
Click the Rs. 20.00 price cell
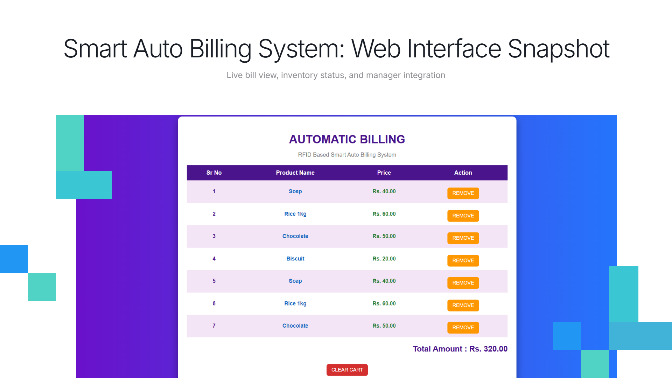click(x=384, y=259)
